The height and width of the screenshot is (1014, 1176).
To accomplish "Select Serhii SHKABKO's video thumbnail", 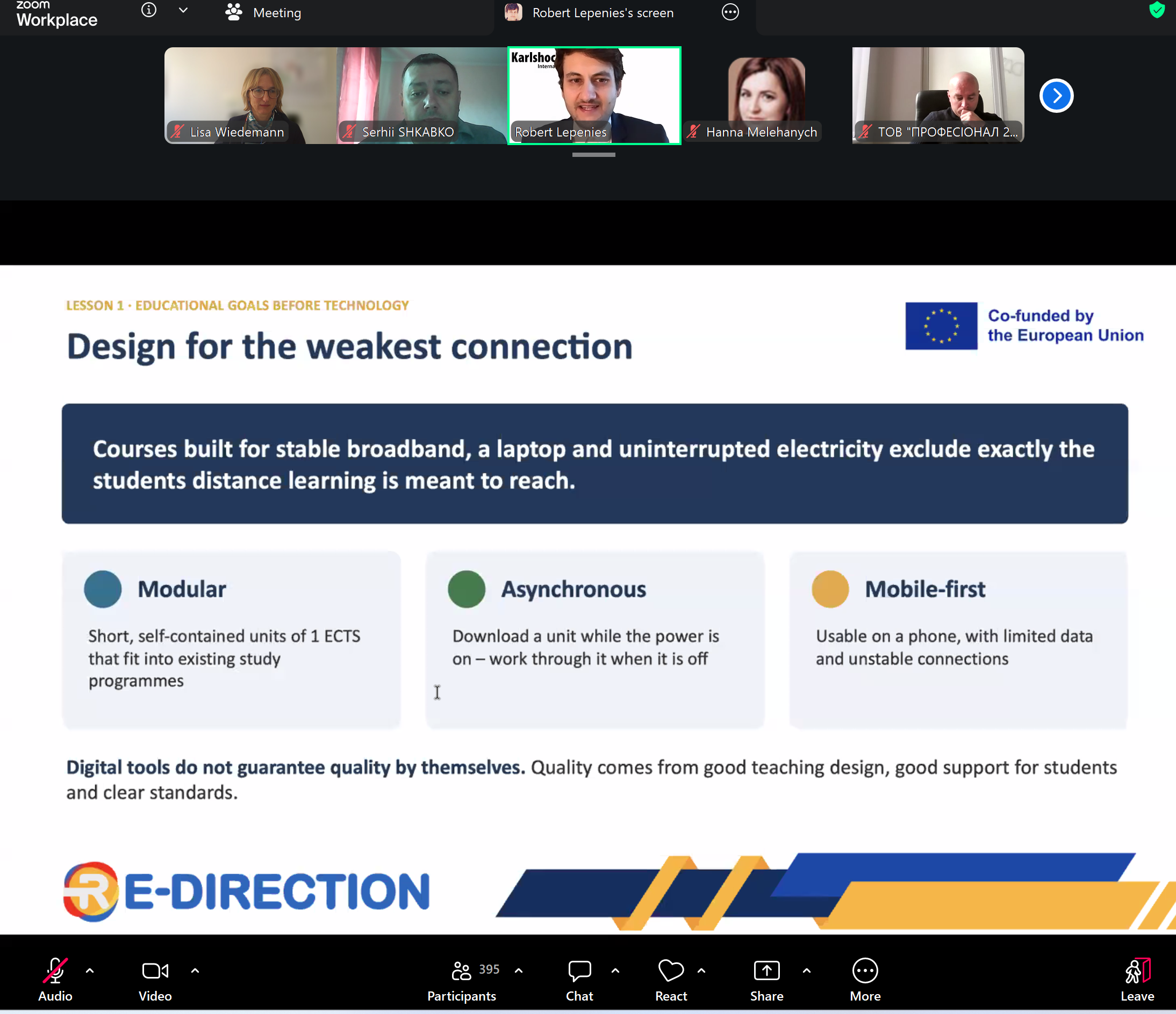I will coord(422,95).
